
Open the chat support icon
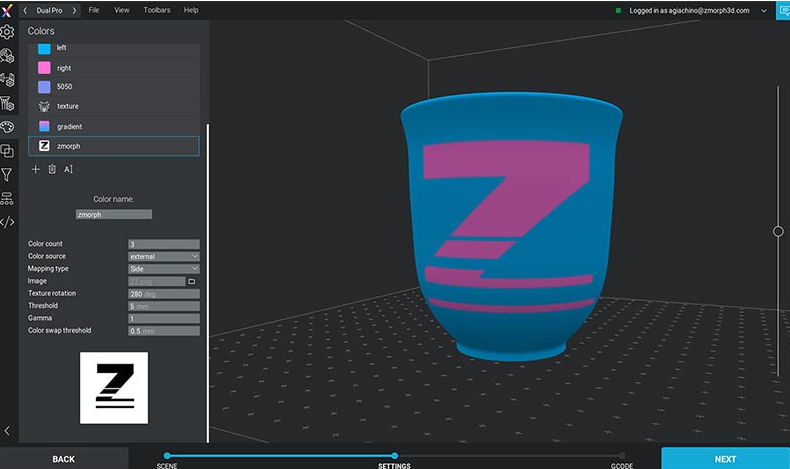(x=783, y=11)
